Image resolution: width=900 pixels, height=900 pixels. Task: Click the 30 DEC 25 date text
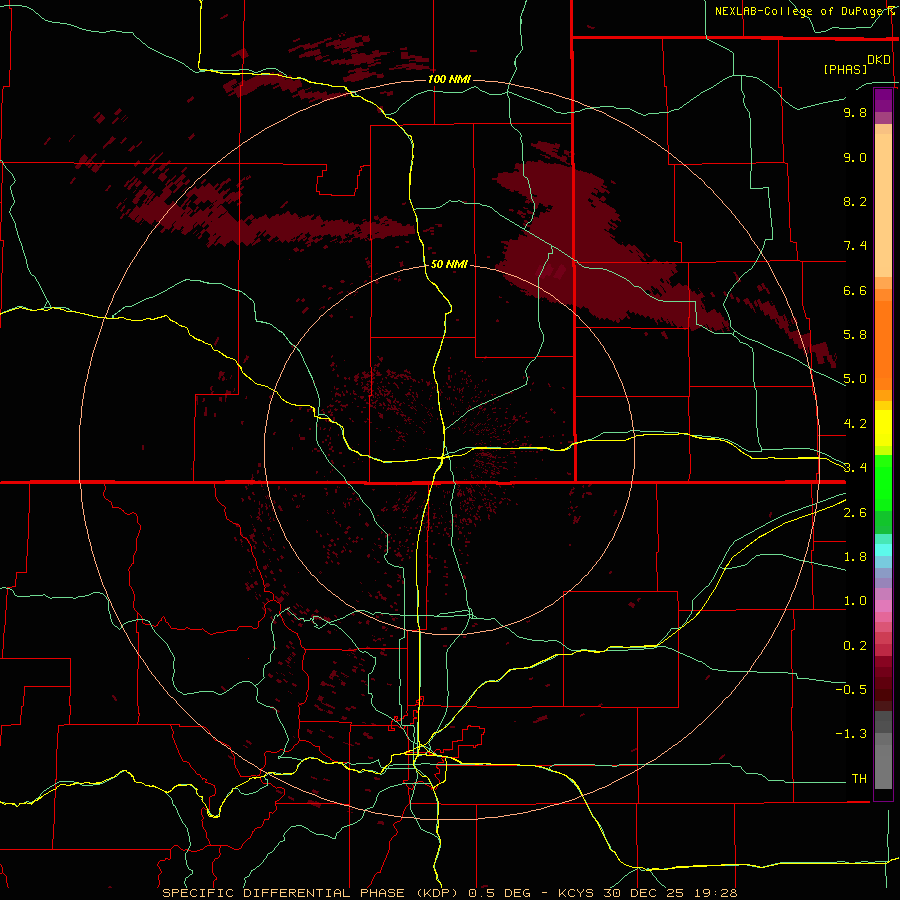click(645, 893)
